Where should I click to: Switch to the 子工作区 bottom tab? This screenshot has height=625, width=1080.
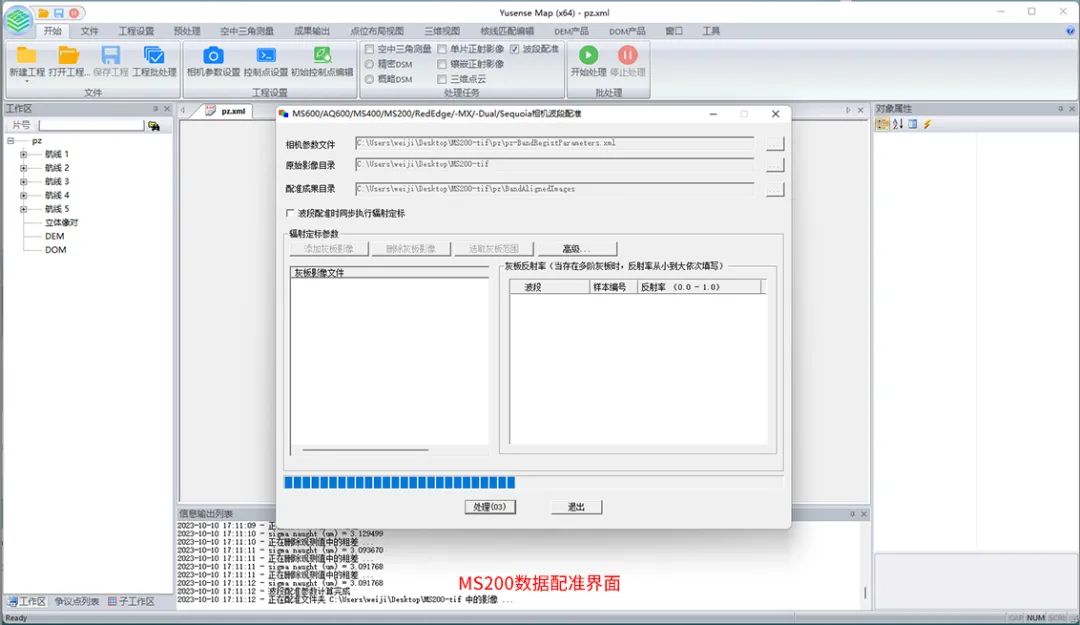click(131, 601)
